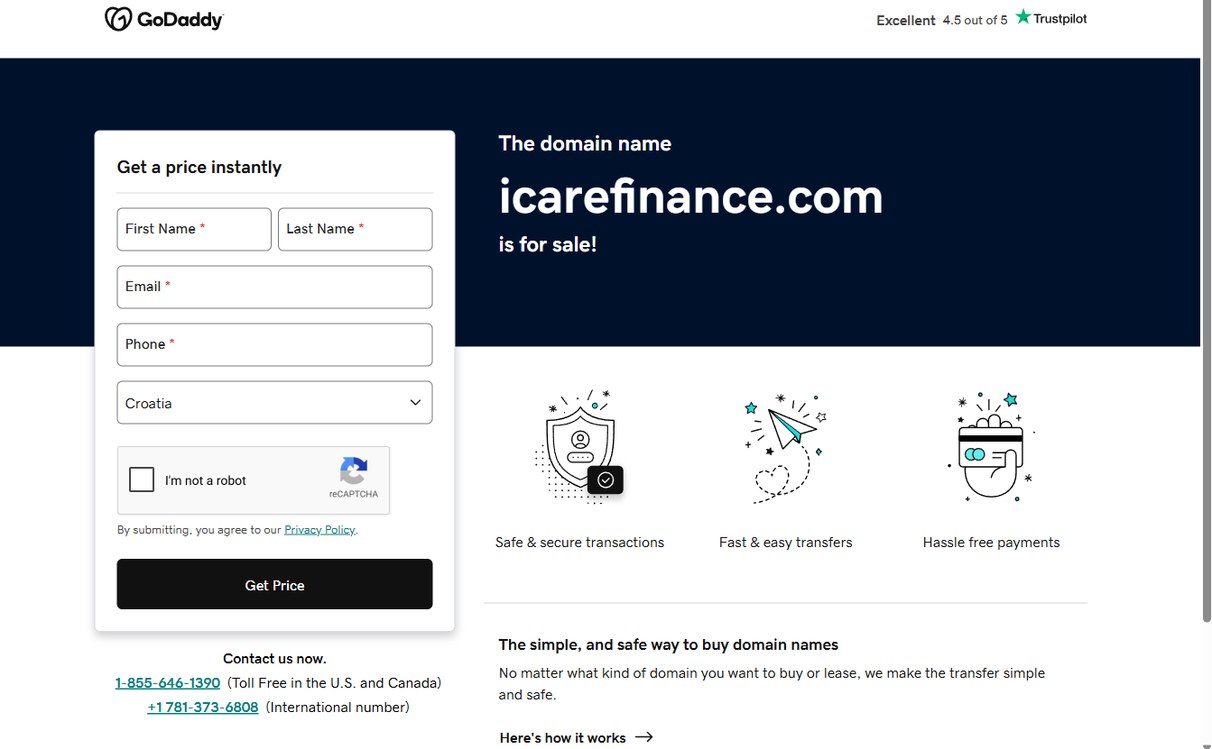Viewport: 1212px width, 749px height.
Task: Click international number +1 781-373-6808
Action: coord(203,707)
